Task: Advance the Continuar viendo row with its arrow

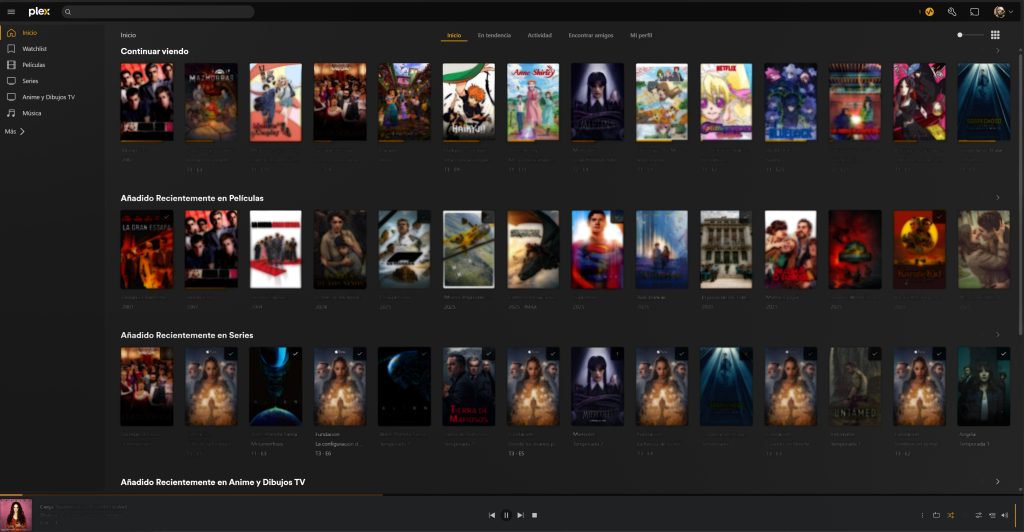Action: pos(997,51)
